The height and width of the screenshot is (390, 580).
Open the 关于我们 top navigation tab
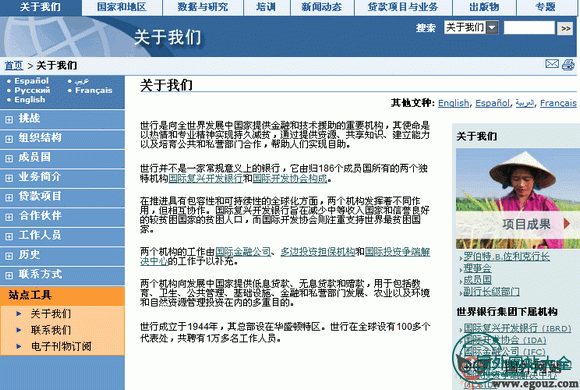tap(40, 7)
